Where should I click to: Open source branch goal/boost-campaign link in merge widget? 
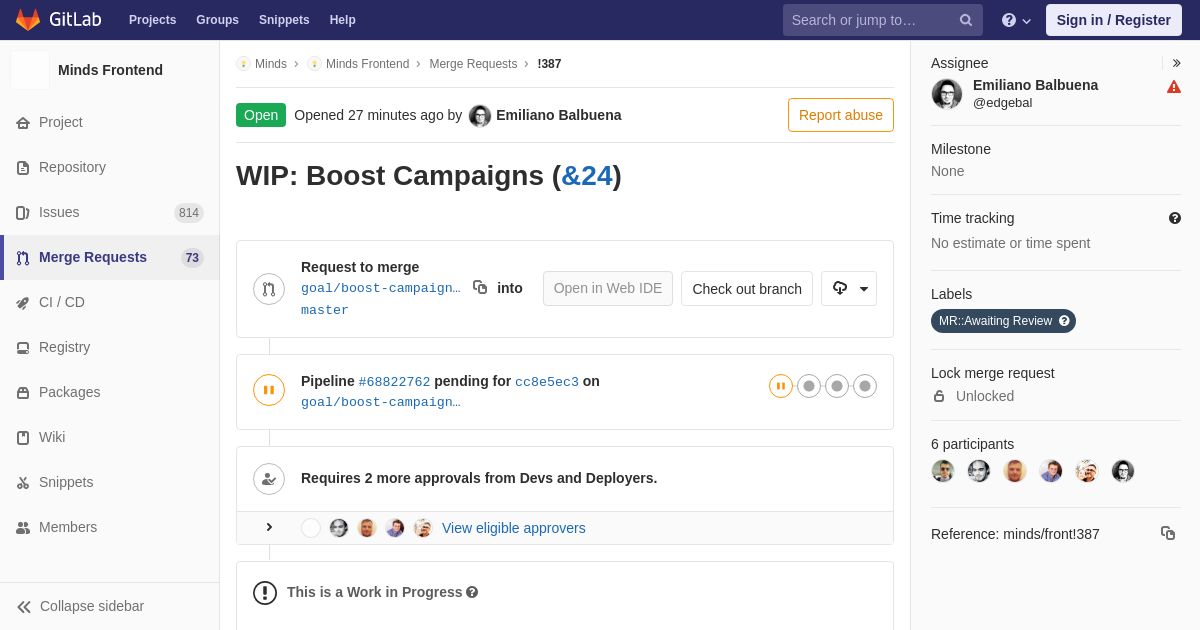(x=381, y=288)
